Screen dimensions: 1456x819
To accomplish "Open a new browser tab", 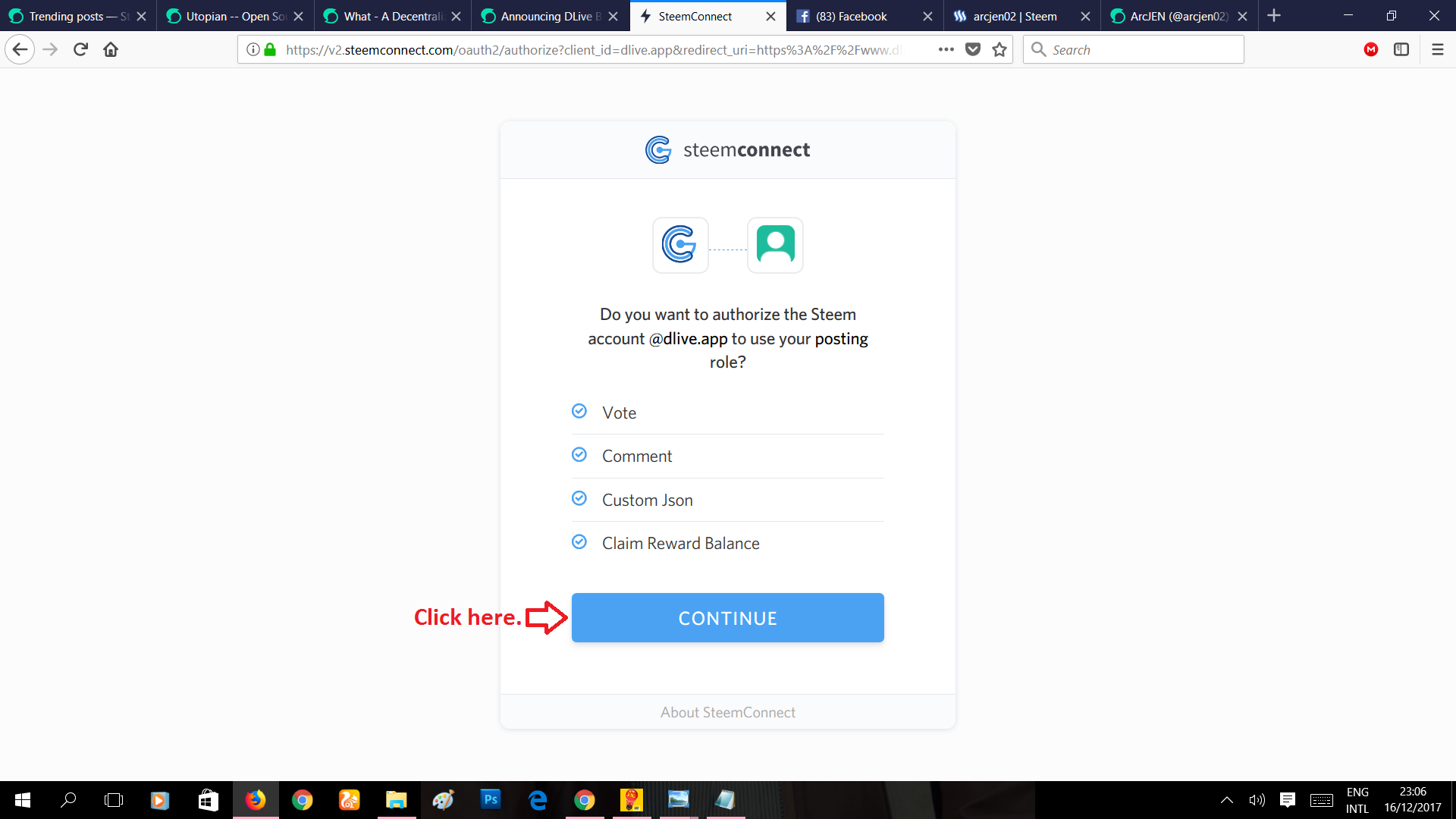I will [1274, 16].
